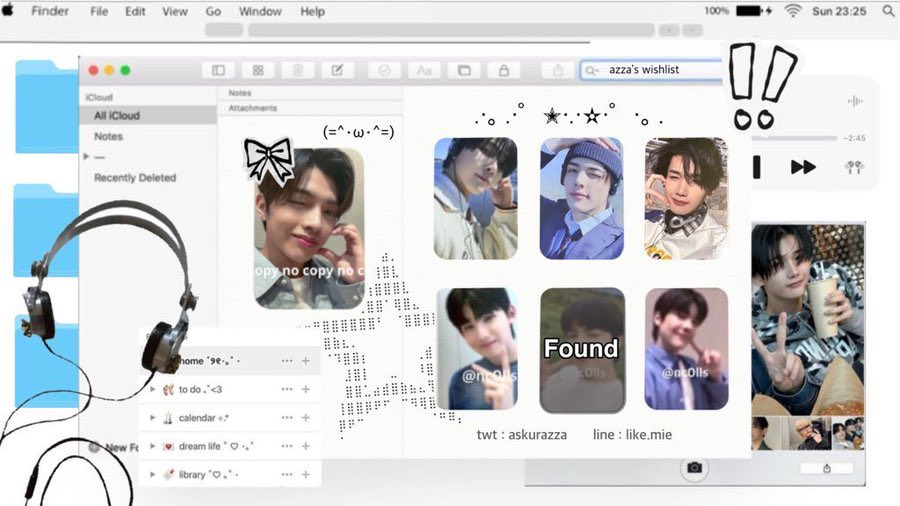Image resolution: width=900 pixels, height=506 pixels.
Task: Add a page under calendar row
Action: 306,418
